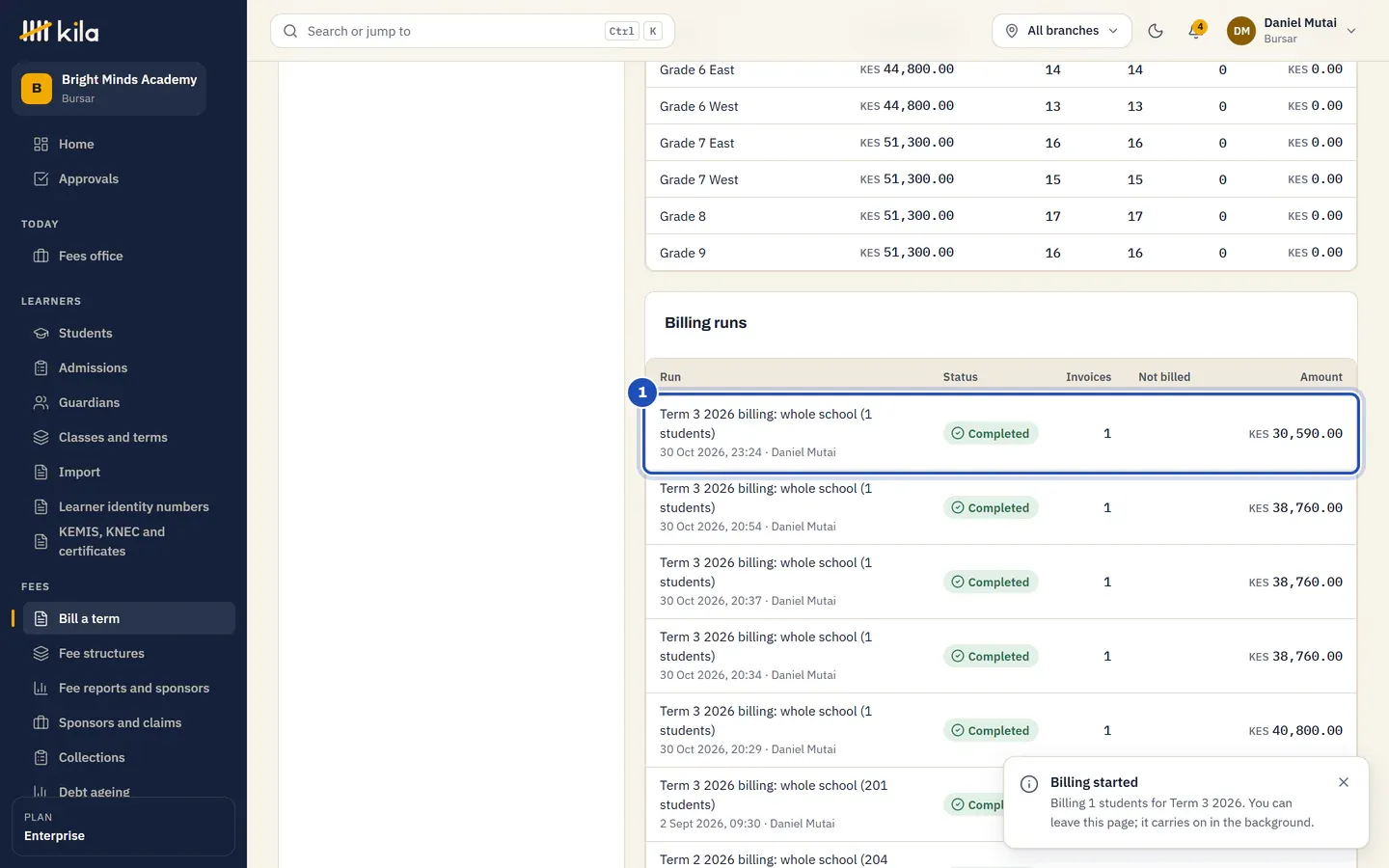Focus the Search or jump to field

(473, 31)
